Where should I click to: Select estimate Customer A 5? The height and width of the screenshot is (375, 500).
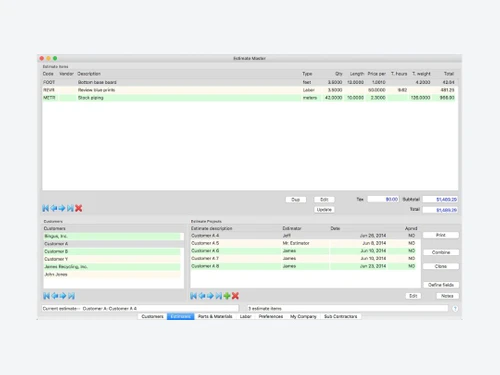303,243
